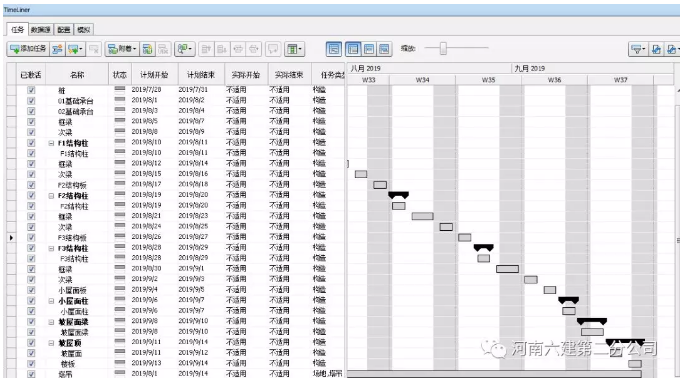Uncheck active box for row starting 2019/8/5

(31, 122)
